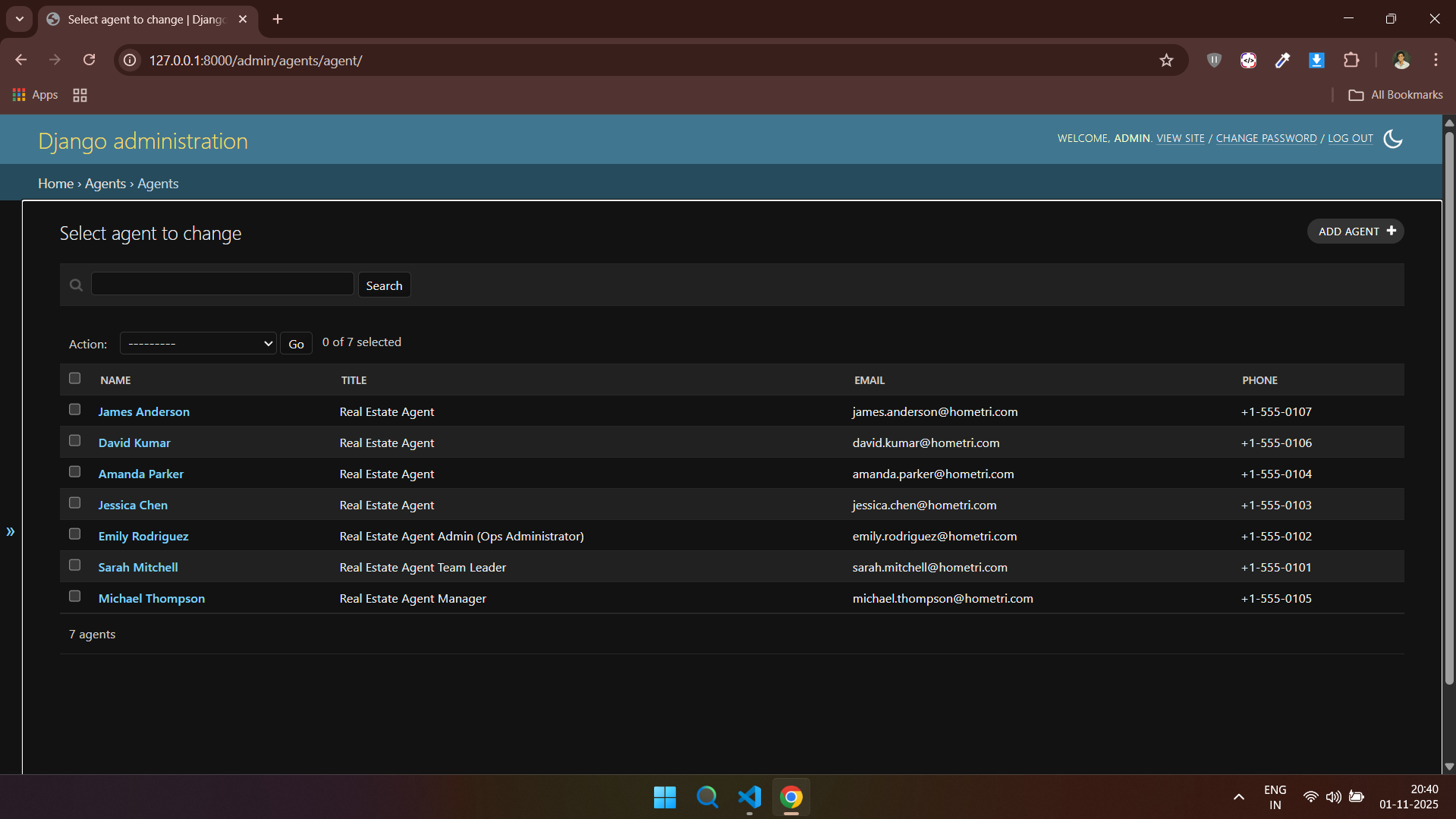The image size is (1456, 819).
Task: Show hidden system tray icons
Action: pyautogui.click(x=1238, y=797)
